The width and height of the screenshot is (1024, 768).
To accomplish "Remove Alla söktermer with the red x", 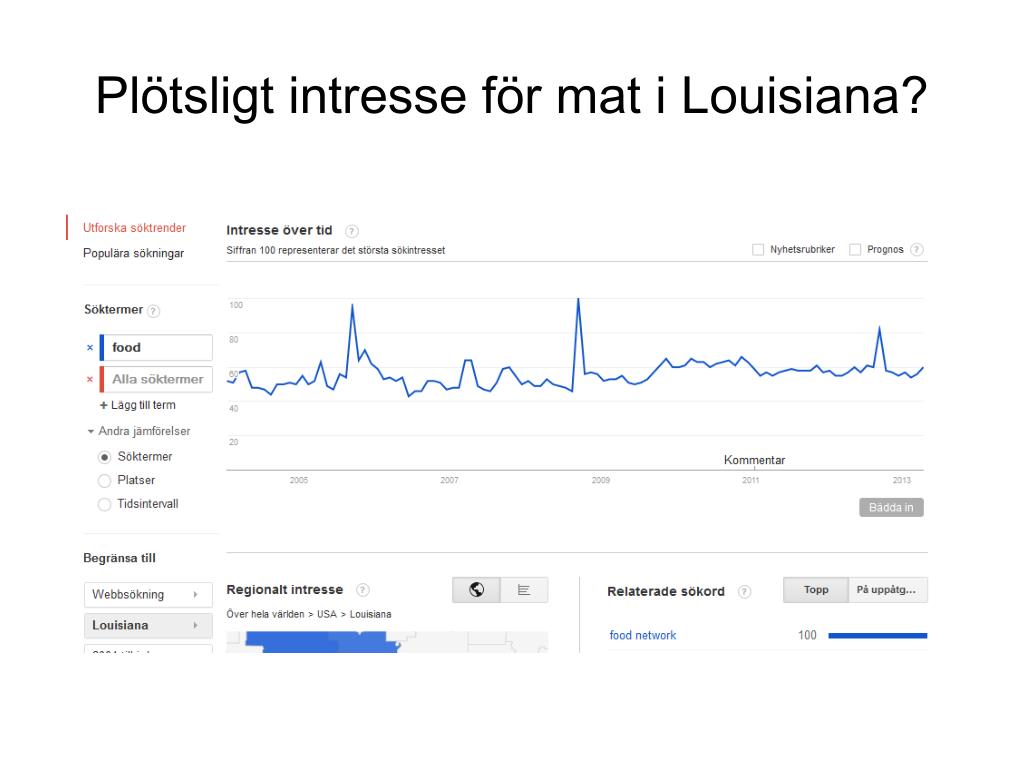I will pyautogui.click(x=90, y=379).
